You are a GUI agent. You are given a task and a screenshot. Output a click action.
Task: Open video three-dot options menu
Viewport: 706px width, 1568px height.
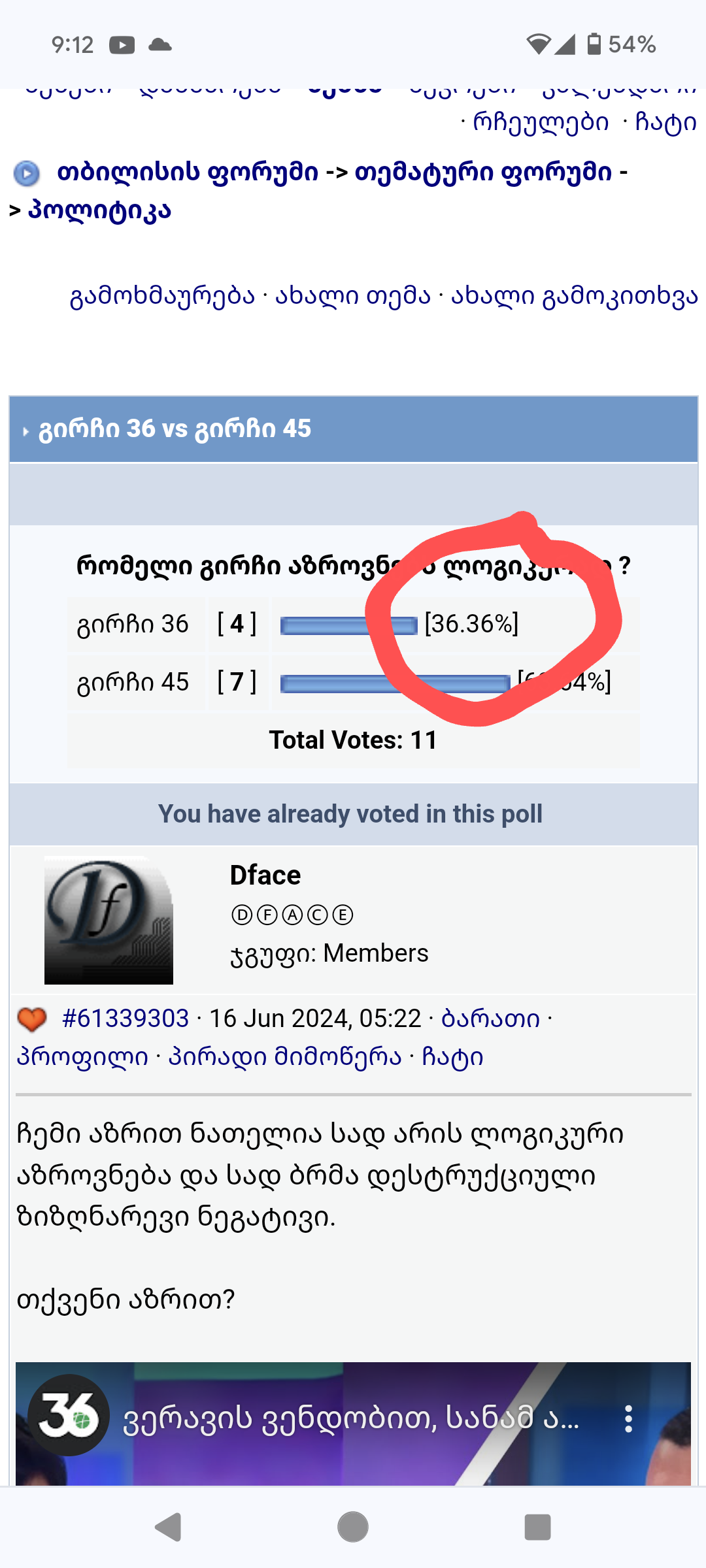coord(628,1419)
